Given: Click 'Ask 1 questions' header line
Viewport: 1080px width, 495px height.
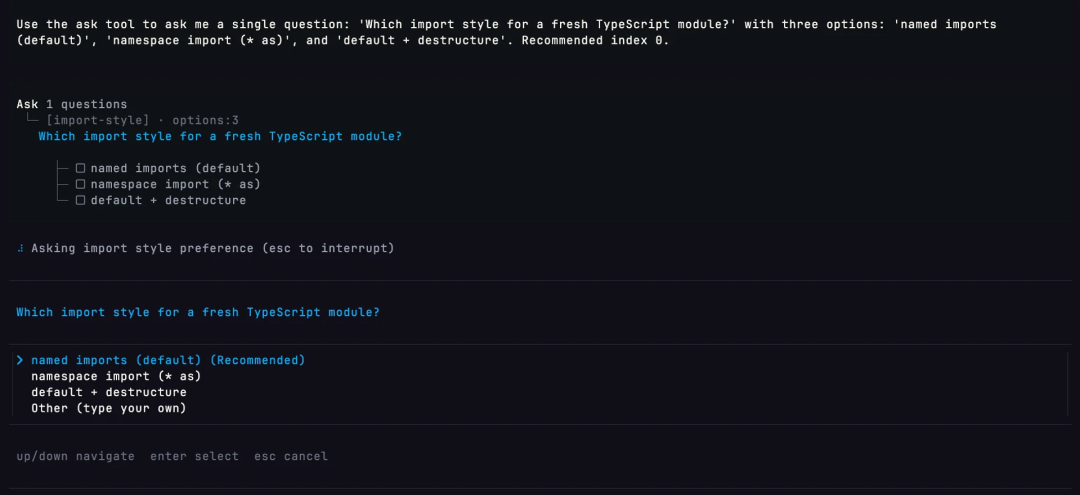Looking at the screenshot, I should 72,105.
